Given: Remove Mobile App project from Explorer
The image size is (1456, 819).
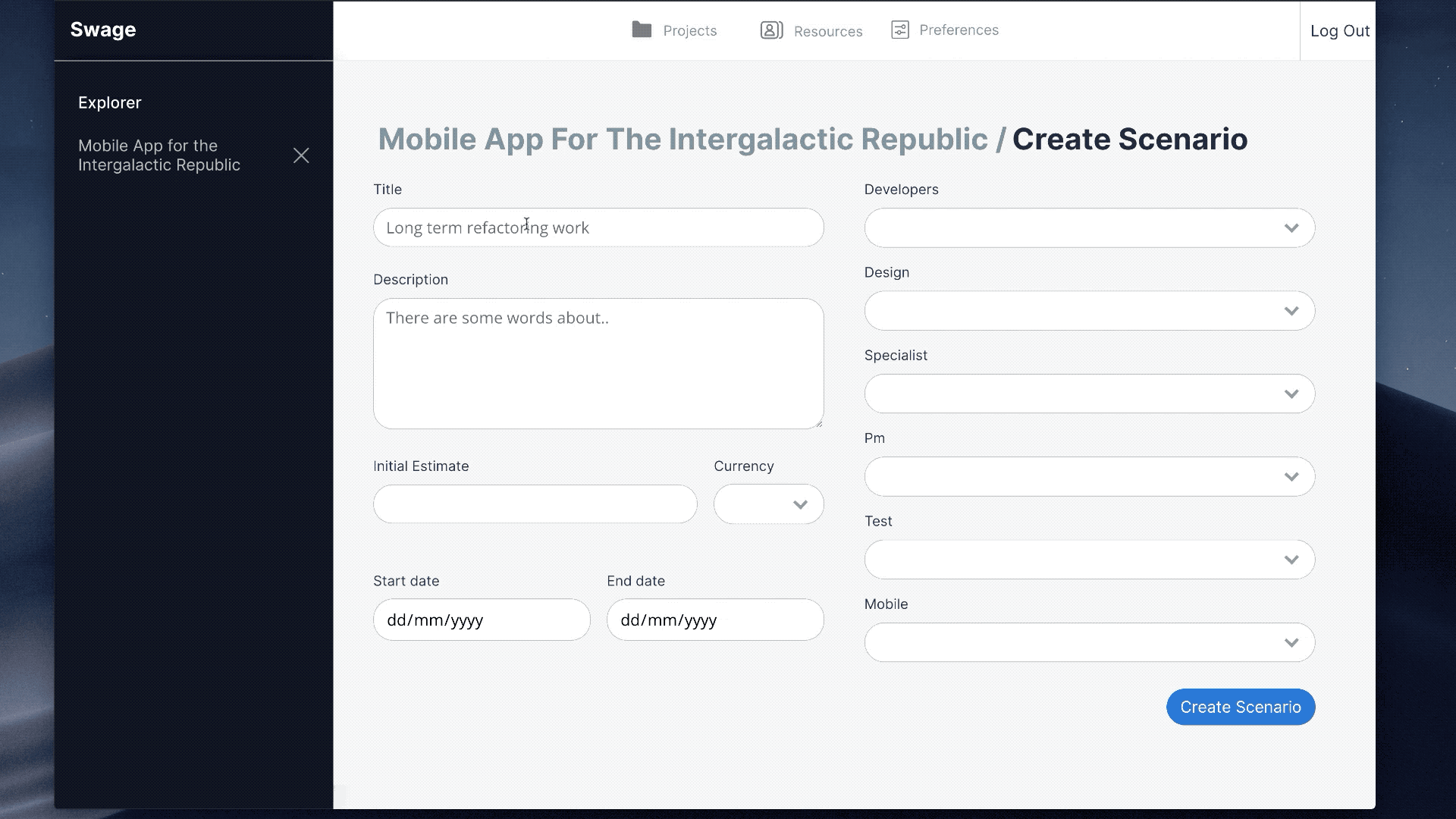Looking at the screenshot, I should [301, 155].
